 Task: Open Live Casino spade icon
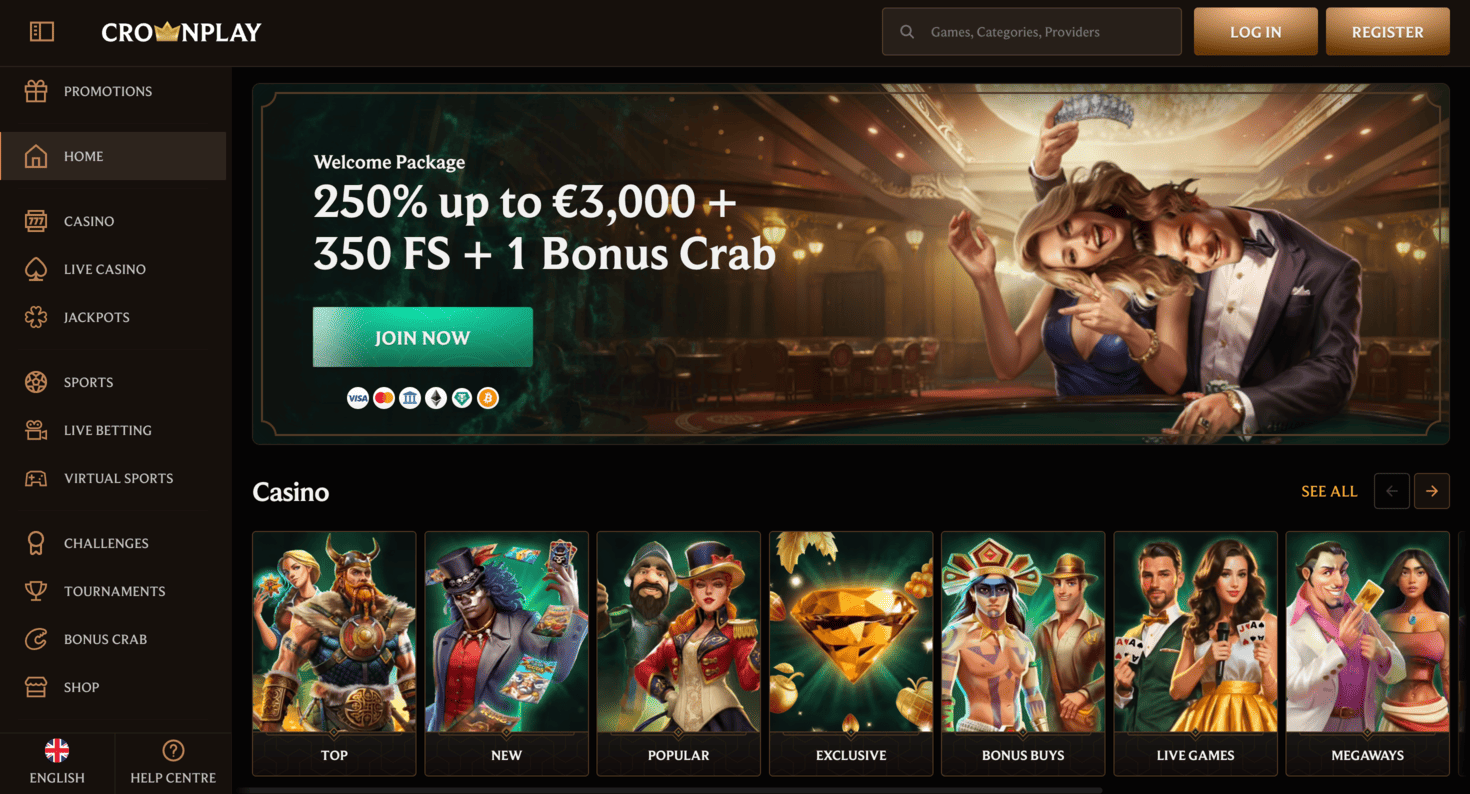[x=36, y=269]
